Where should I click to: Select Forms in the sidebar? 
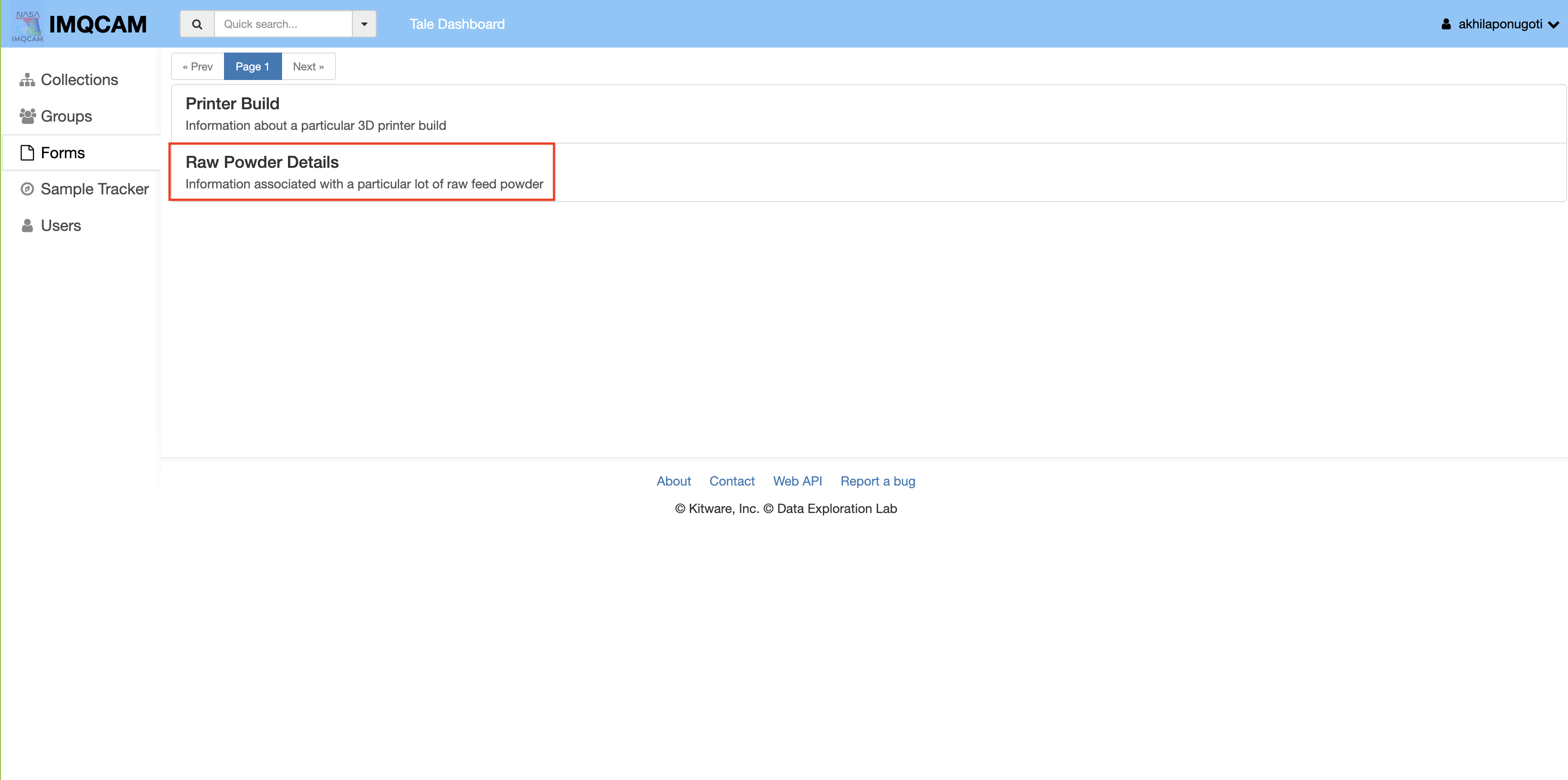[80, 153]
